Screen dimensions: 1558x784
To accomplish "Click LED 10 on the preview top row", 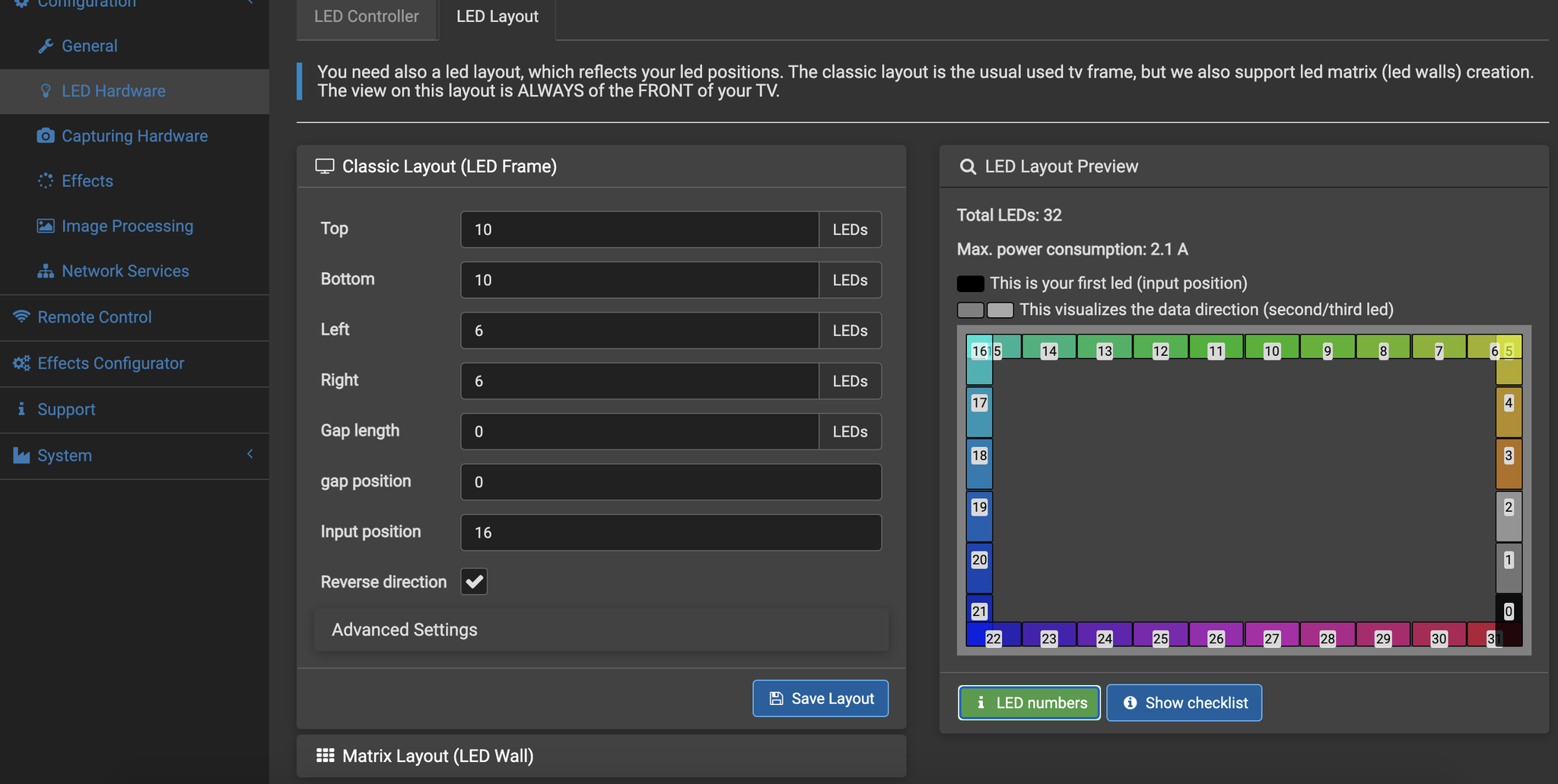I will [1272, 348].
